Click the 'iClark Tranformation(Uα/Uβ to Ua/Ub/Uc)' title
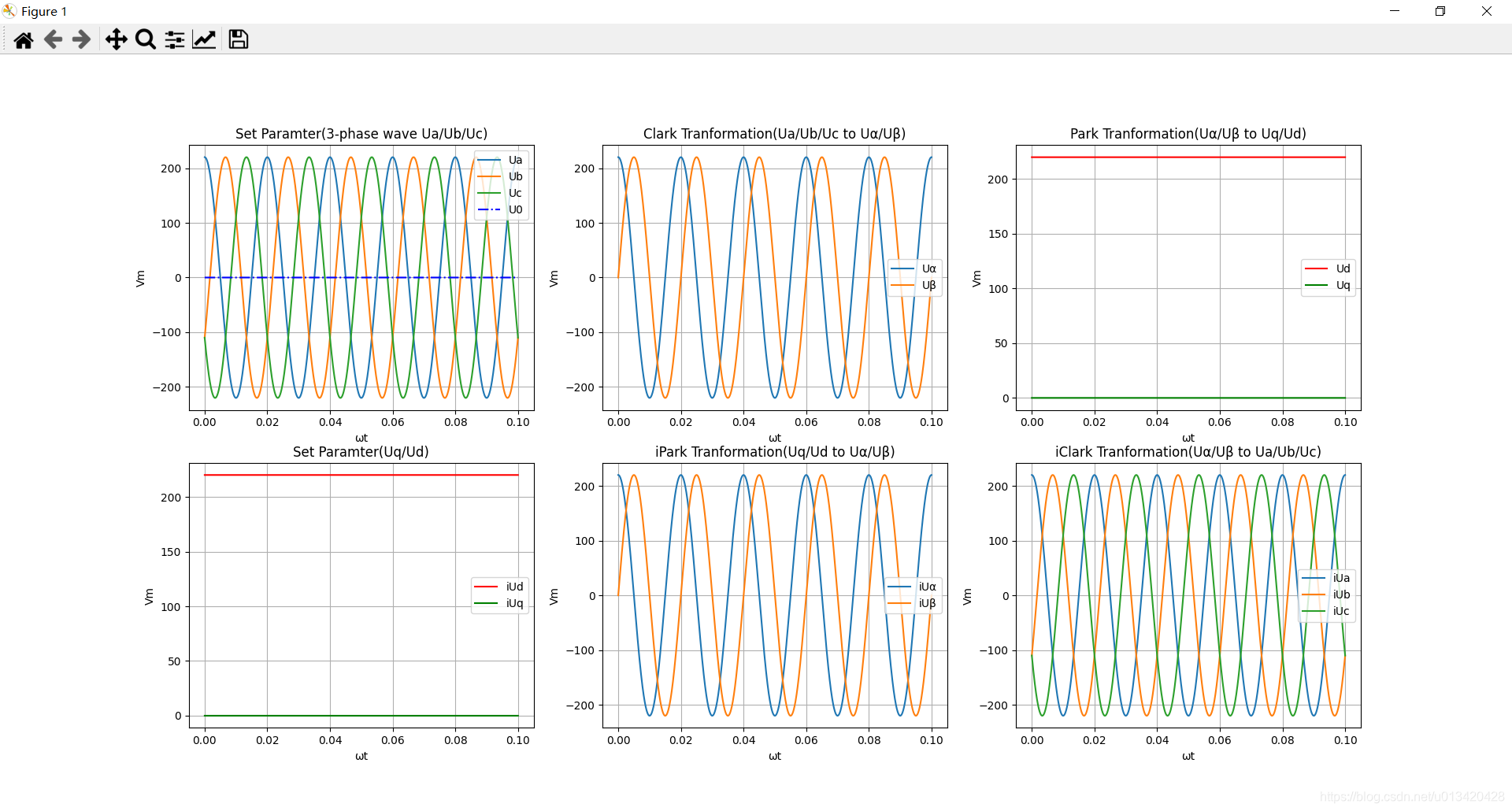This screenshot has width=1512, height=811. tap(1188, 452)
